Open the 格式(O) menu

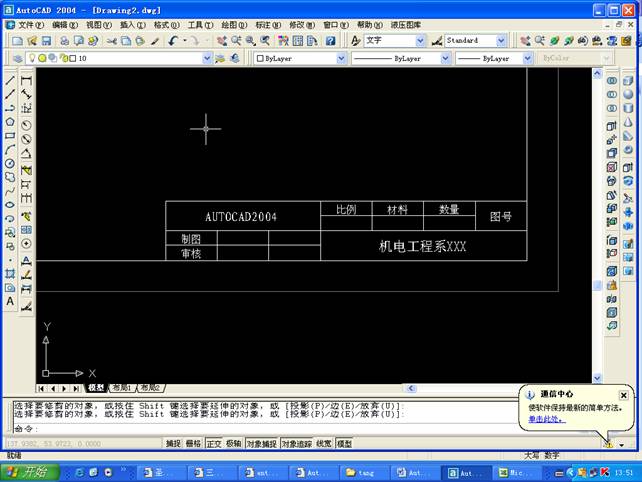(166, 25)
